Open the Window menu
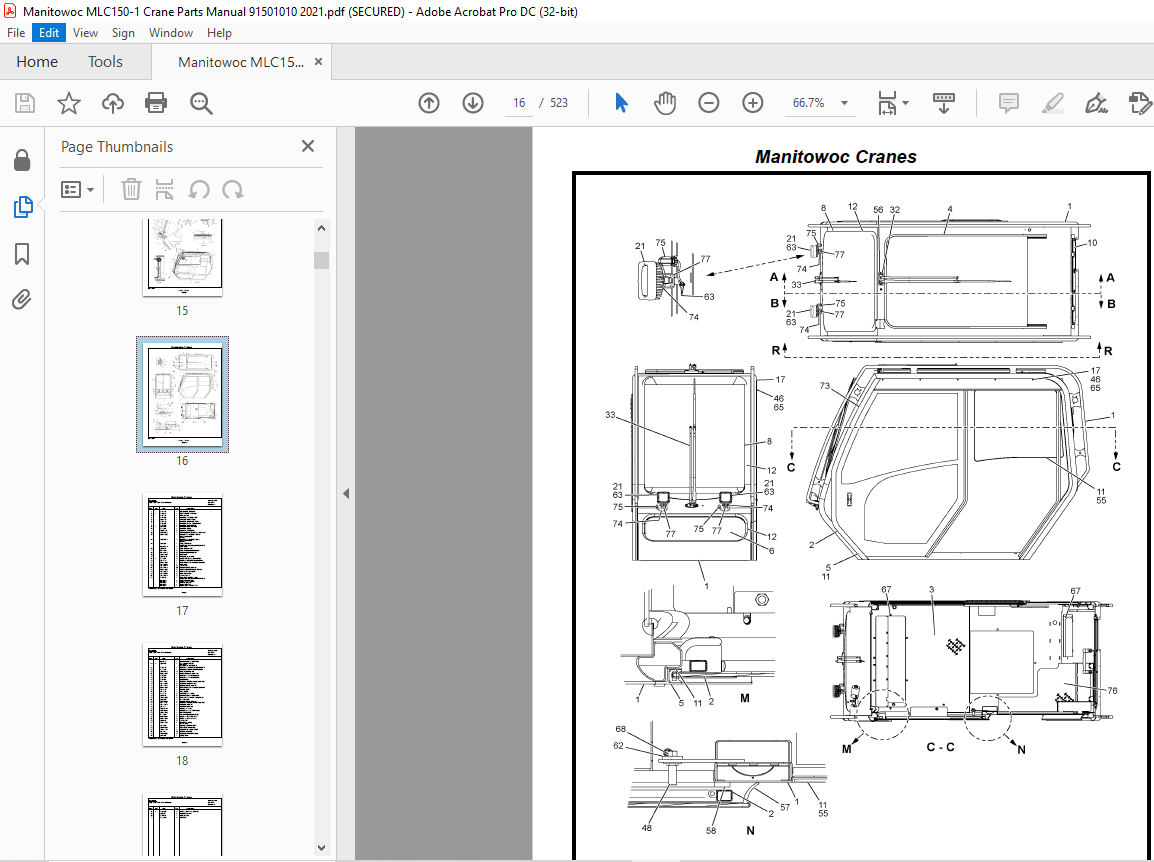Viewport: 1154px width, 862px height. 171,32
